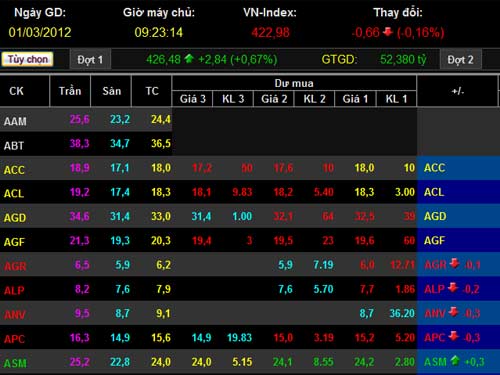
Task: Click the KL 1 column header
Action: 396,99
